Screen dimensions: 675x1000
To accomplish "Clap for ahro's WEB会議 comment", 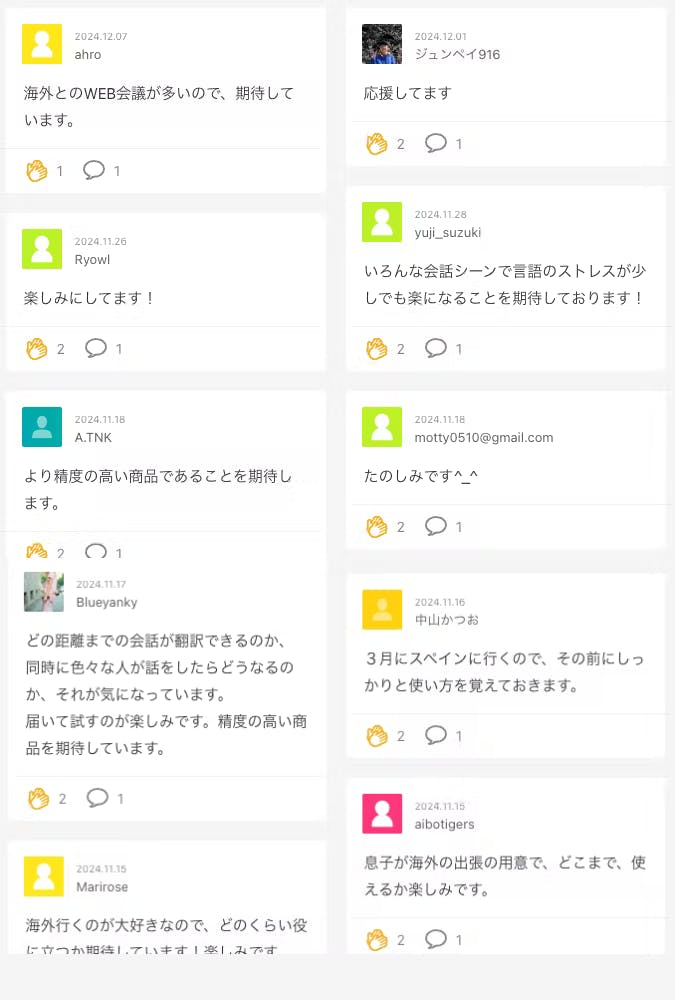I will 37,171.
